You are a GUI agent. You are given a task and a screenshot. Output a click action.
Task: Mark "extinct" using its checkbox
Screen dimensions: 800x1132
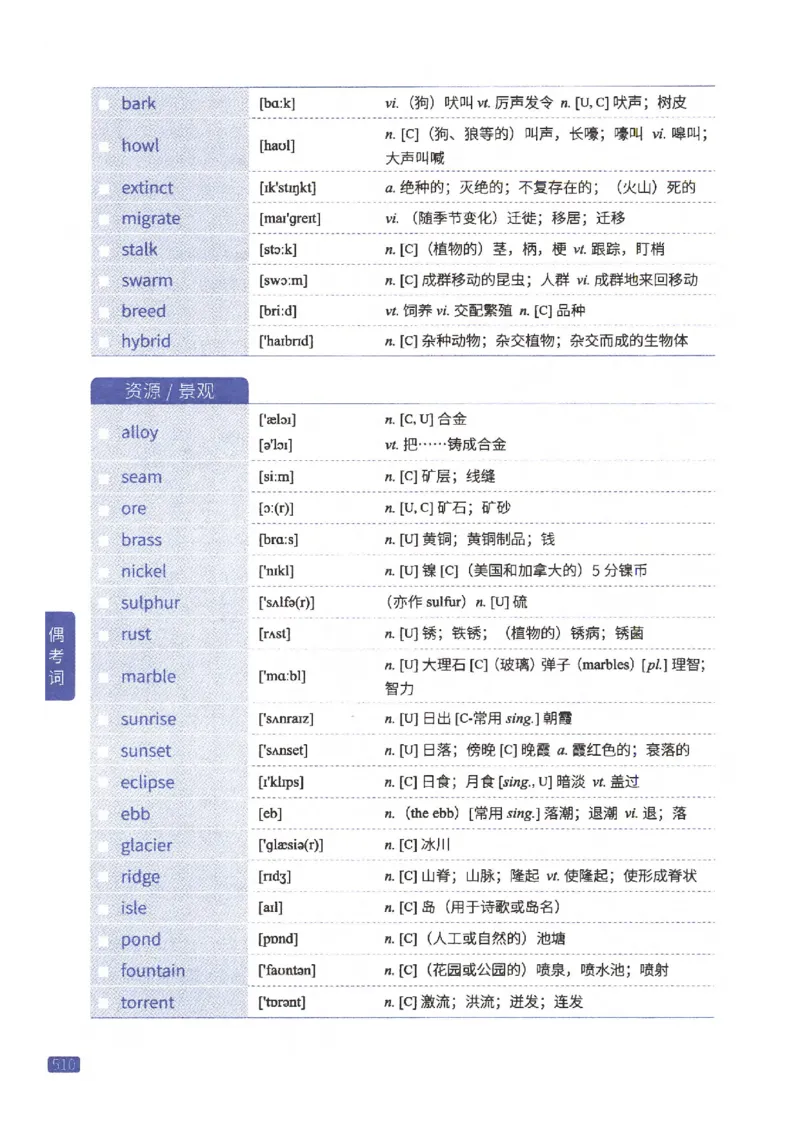105,187
